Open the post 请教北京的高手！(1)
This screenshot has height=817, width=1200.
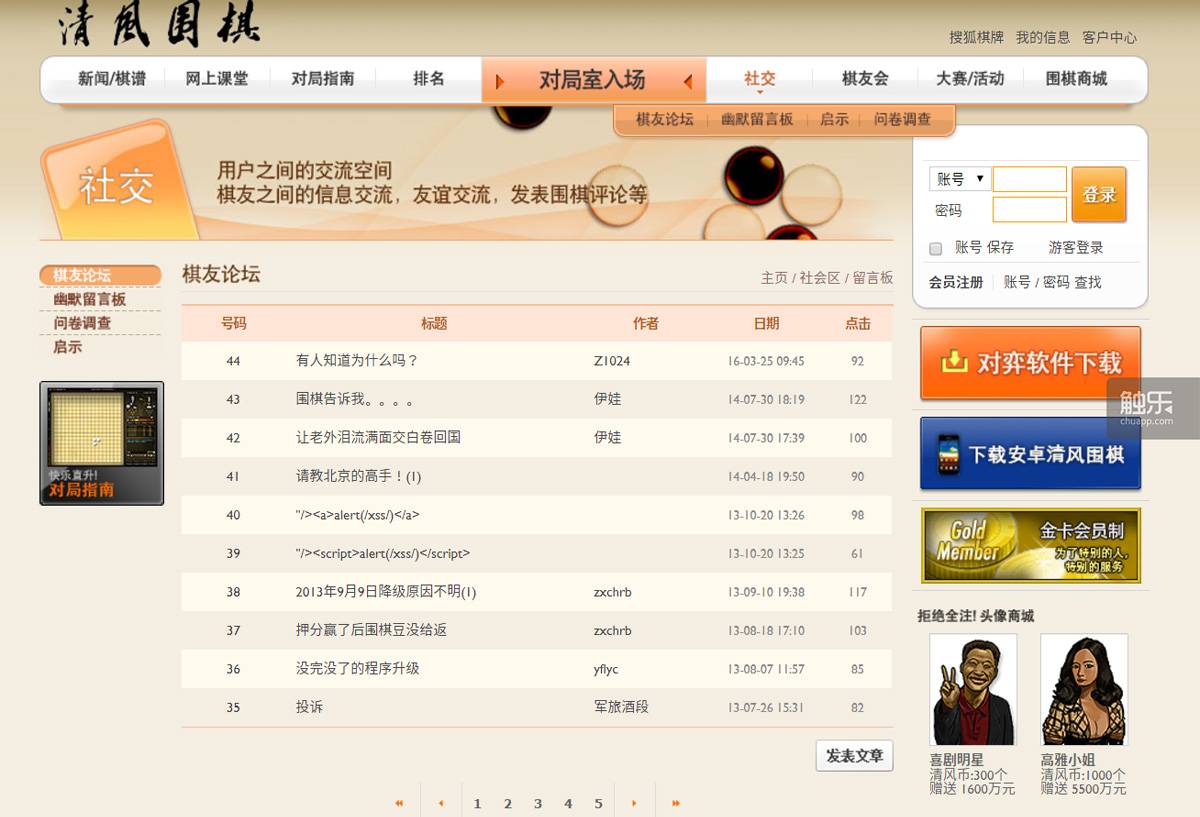[x=358, y=476]
